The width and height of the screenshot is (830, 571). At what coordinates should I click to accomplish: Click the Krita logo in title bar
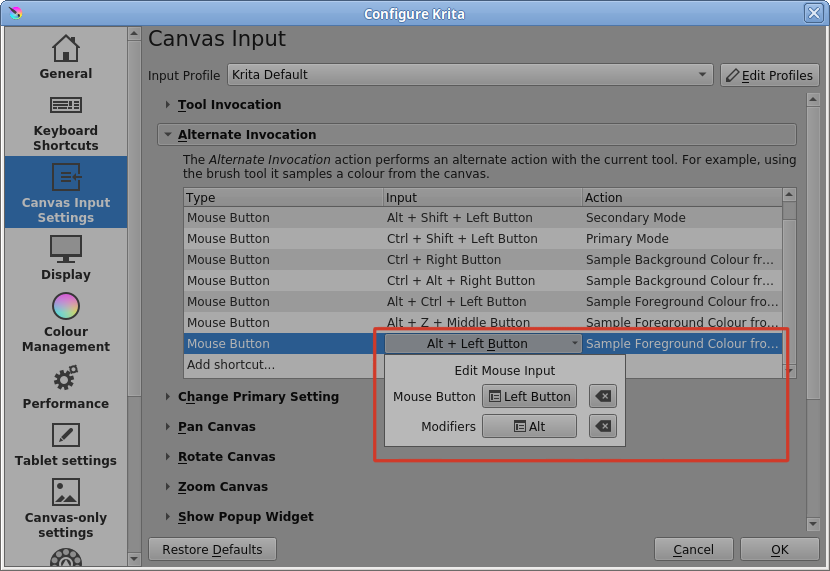[15, 13]
